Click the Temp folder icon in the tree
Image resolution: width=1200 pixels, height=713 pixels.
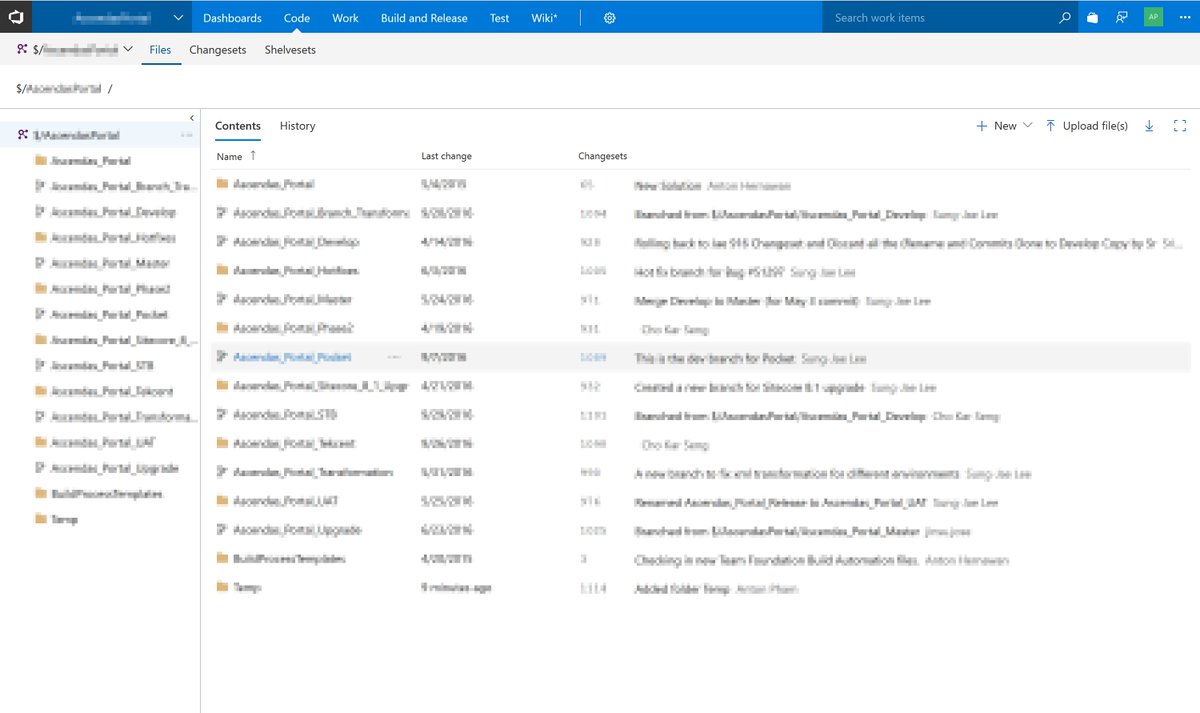pyautogui.click(x=41, y=519)
